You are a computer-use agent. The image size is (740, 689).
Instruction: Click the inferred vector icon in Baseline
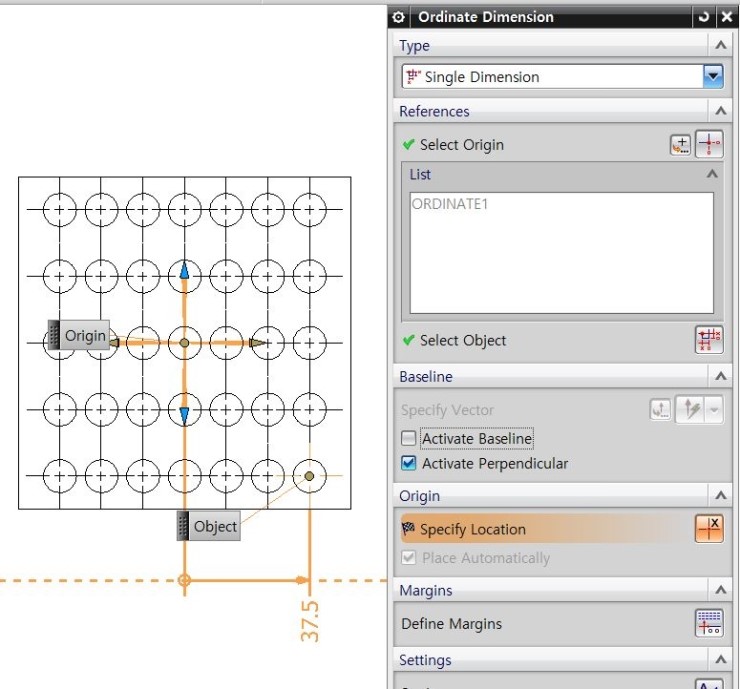(x=690, y=409)
